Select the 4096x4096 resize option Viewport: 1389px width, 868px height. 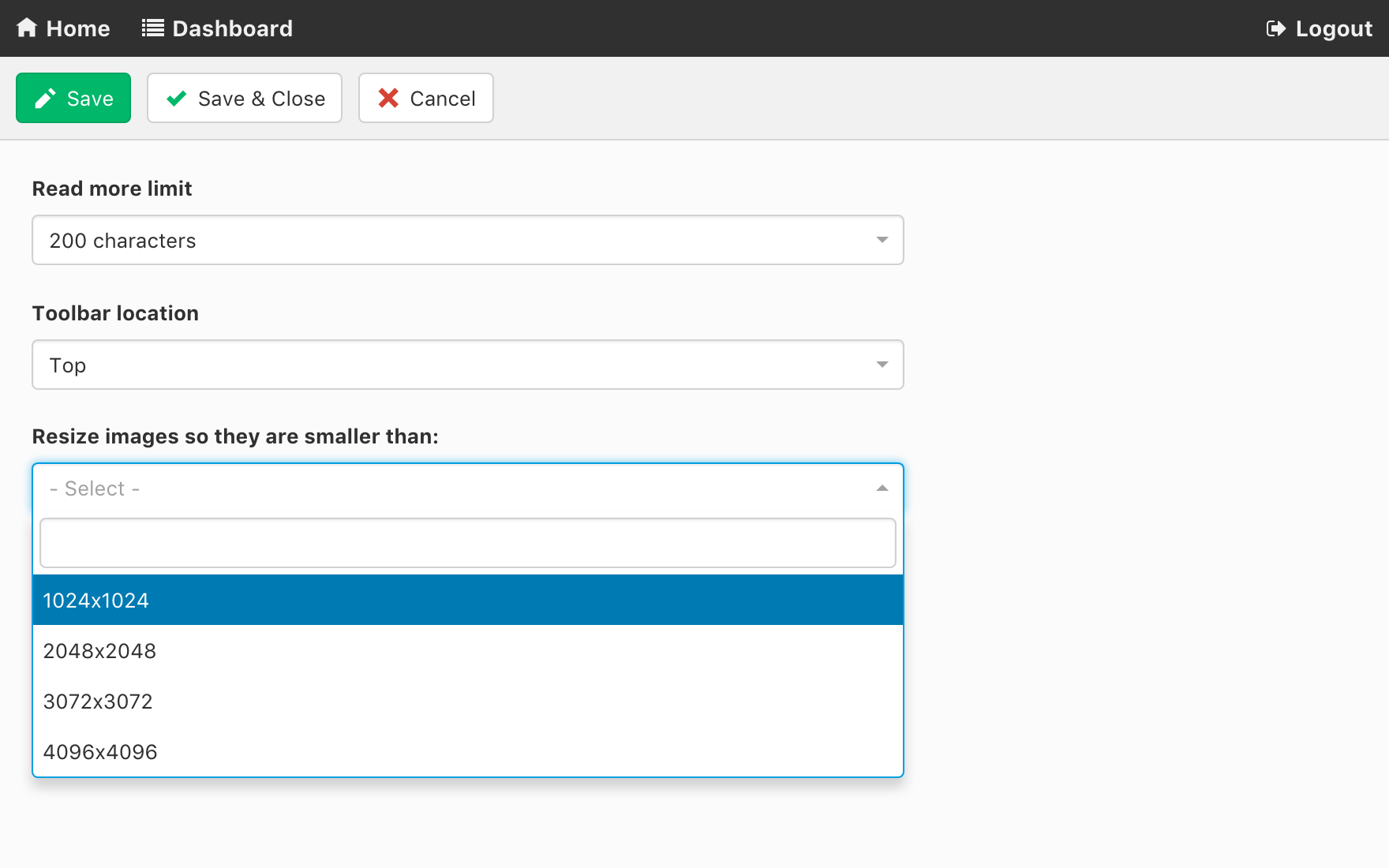[x=467, y=752]
